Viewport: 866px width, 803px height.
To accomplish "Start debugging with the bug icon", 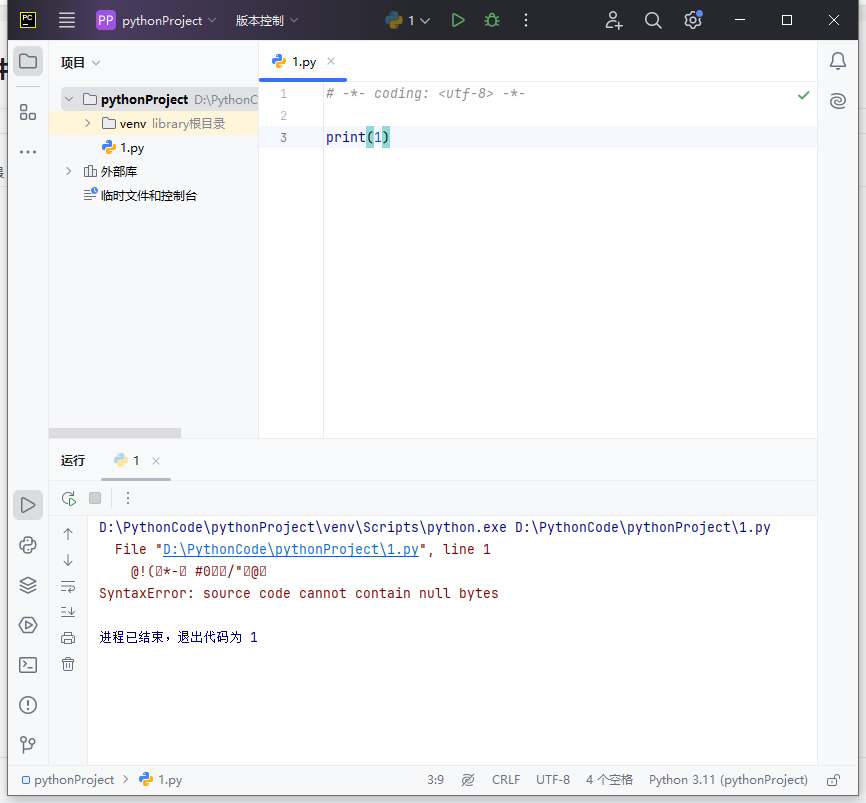I will click(491, 20).
